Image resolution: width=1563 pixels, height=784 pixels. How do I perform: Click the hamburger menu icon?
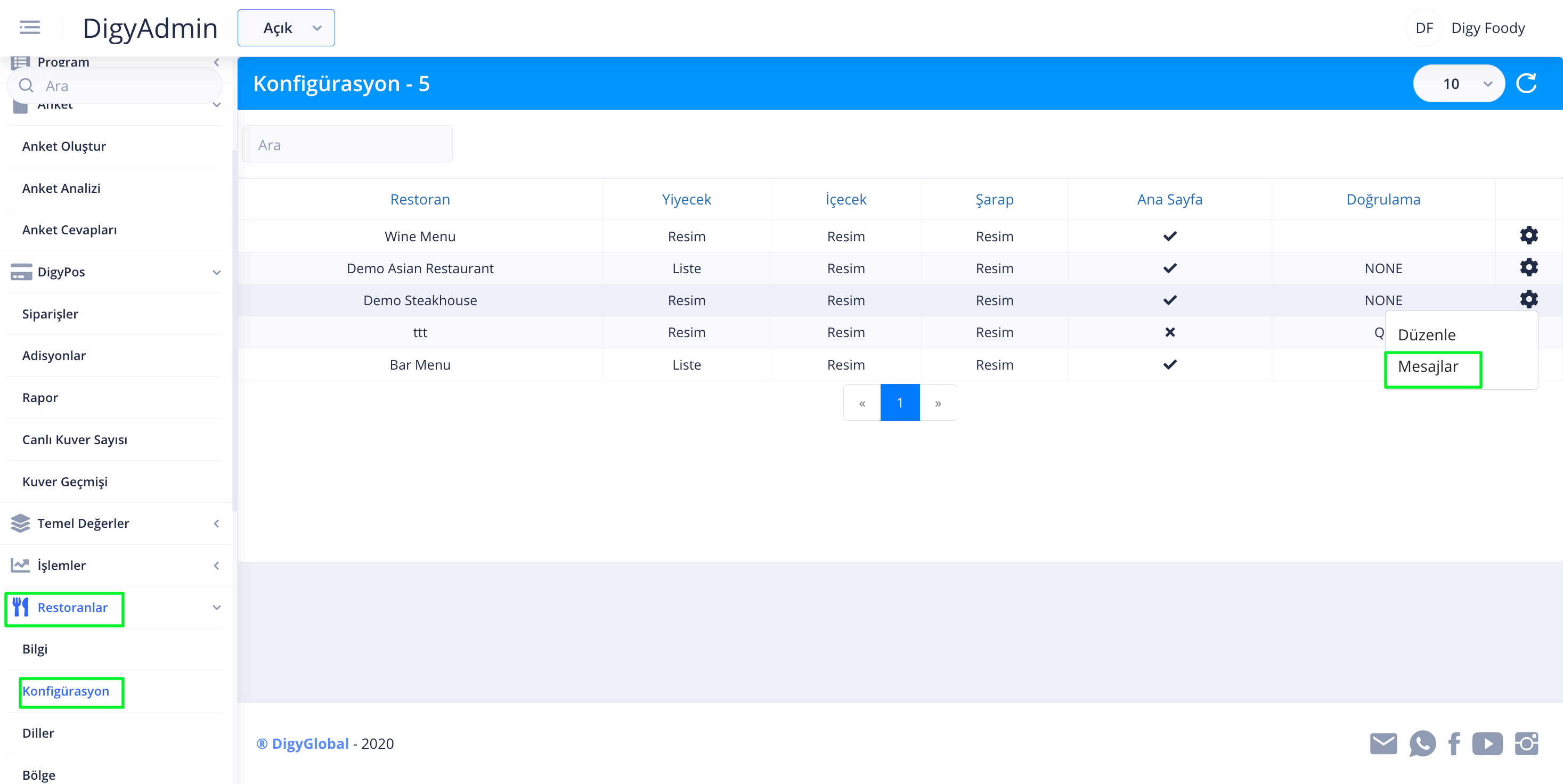click(29, 27)
